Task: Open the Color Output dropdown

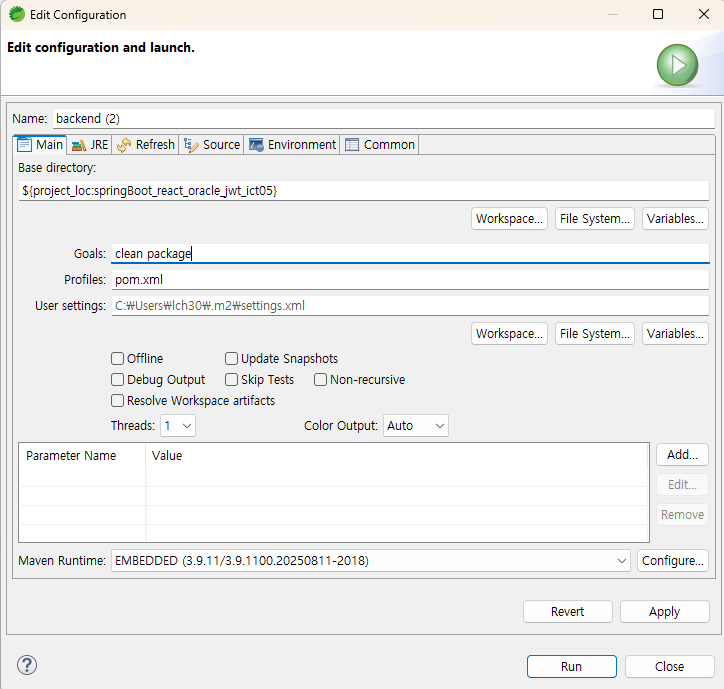Action: [416, 425]
